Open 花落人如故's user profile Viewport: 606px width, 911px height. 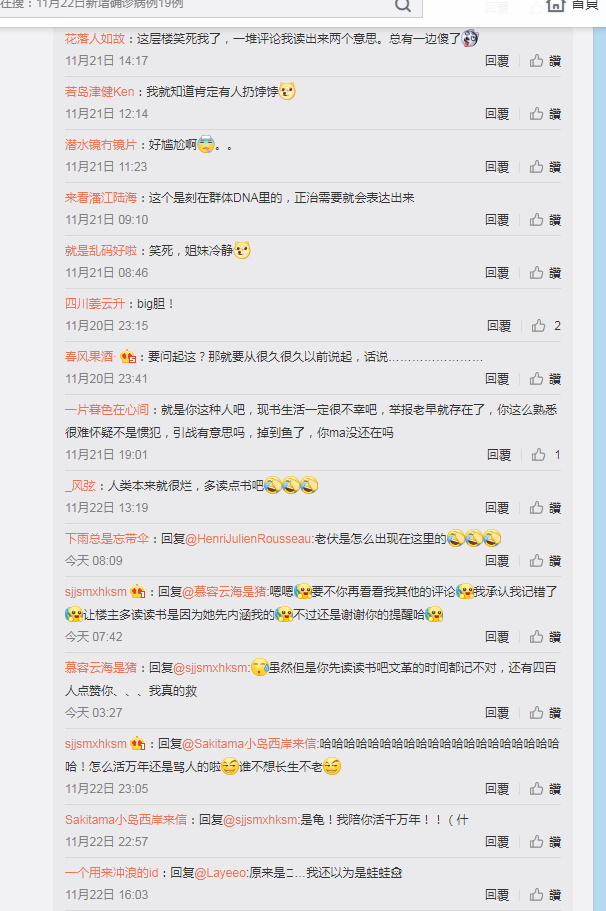pyautogui.click(x=95, y=39)
